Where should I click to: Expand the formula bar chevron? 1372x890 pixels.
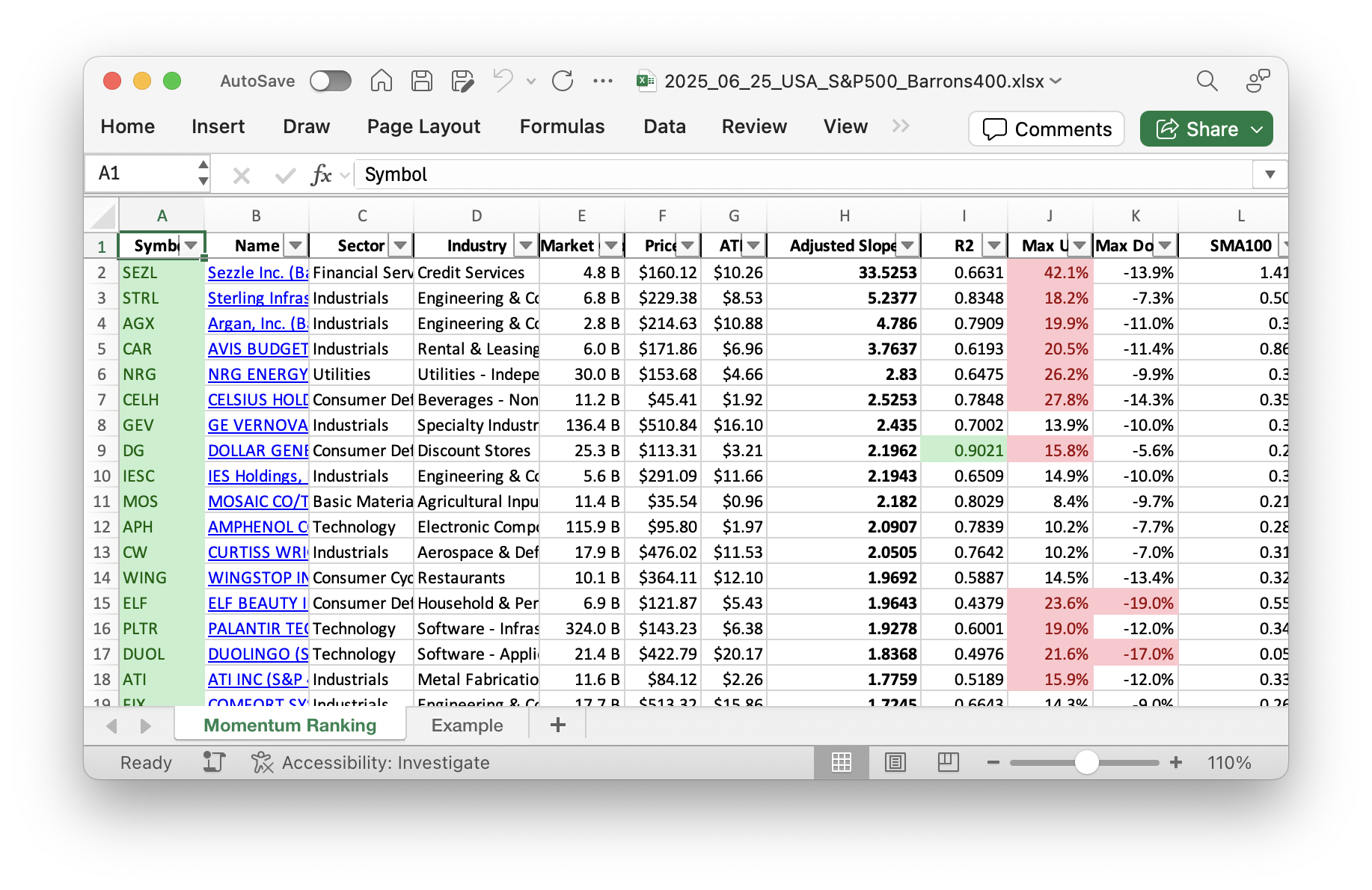[1270, 174]
